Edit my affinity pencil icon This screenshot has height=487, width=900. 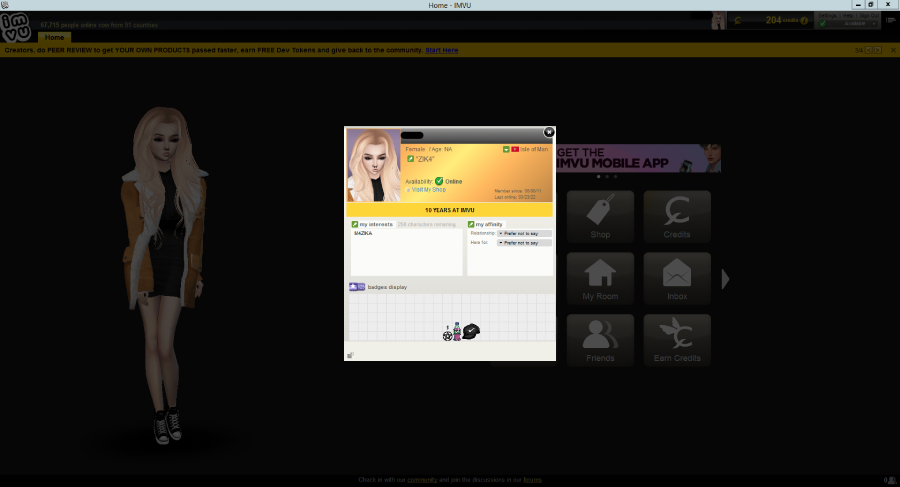[x=471, y=225]
